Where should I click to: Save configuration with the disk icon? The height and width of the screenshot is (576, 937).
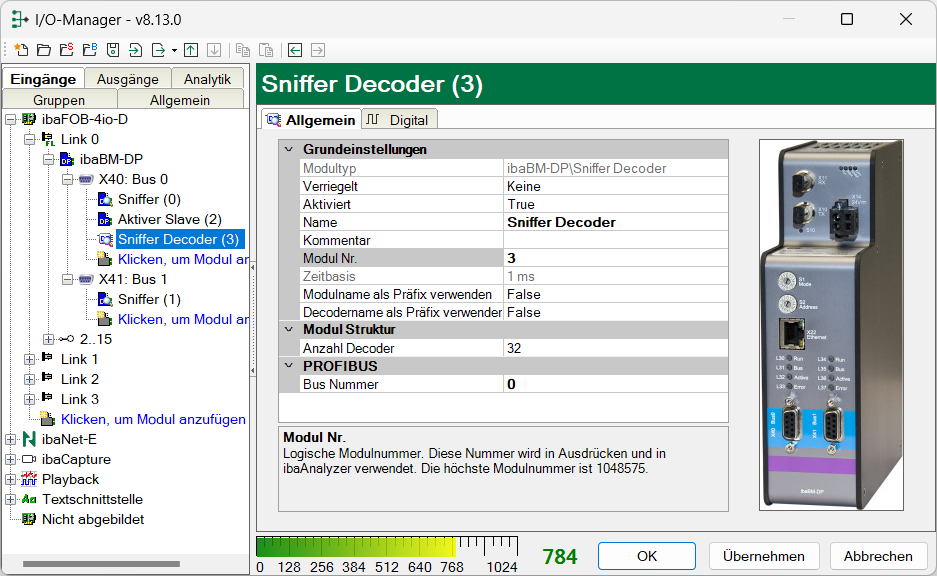113,50
